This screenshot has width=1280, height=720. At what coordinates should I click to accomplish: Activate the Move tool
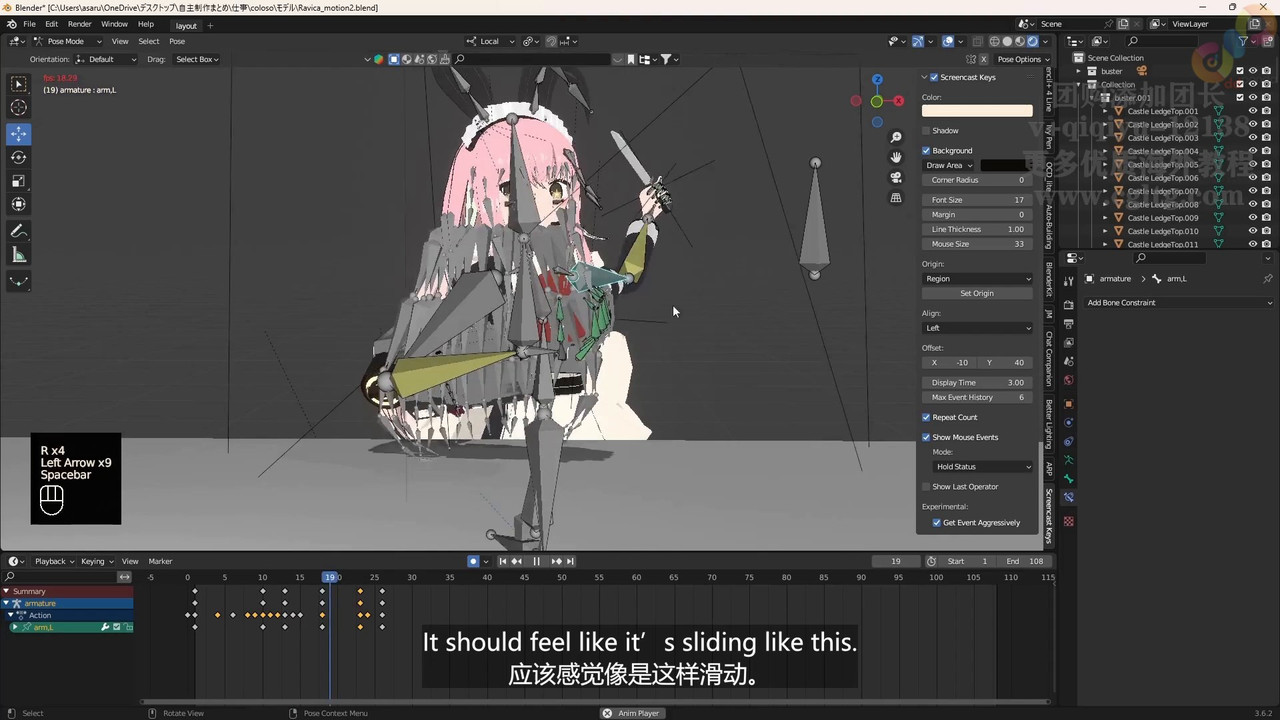[19, 133]
